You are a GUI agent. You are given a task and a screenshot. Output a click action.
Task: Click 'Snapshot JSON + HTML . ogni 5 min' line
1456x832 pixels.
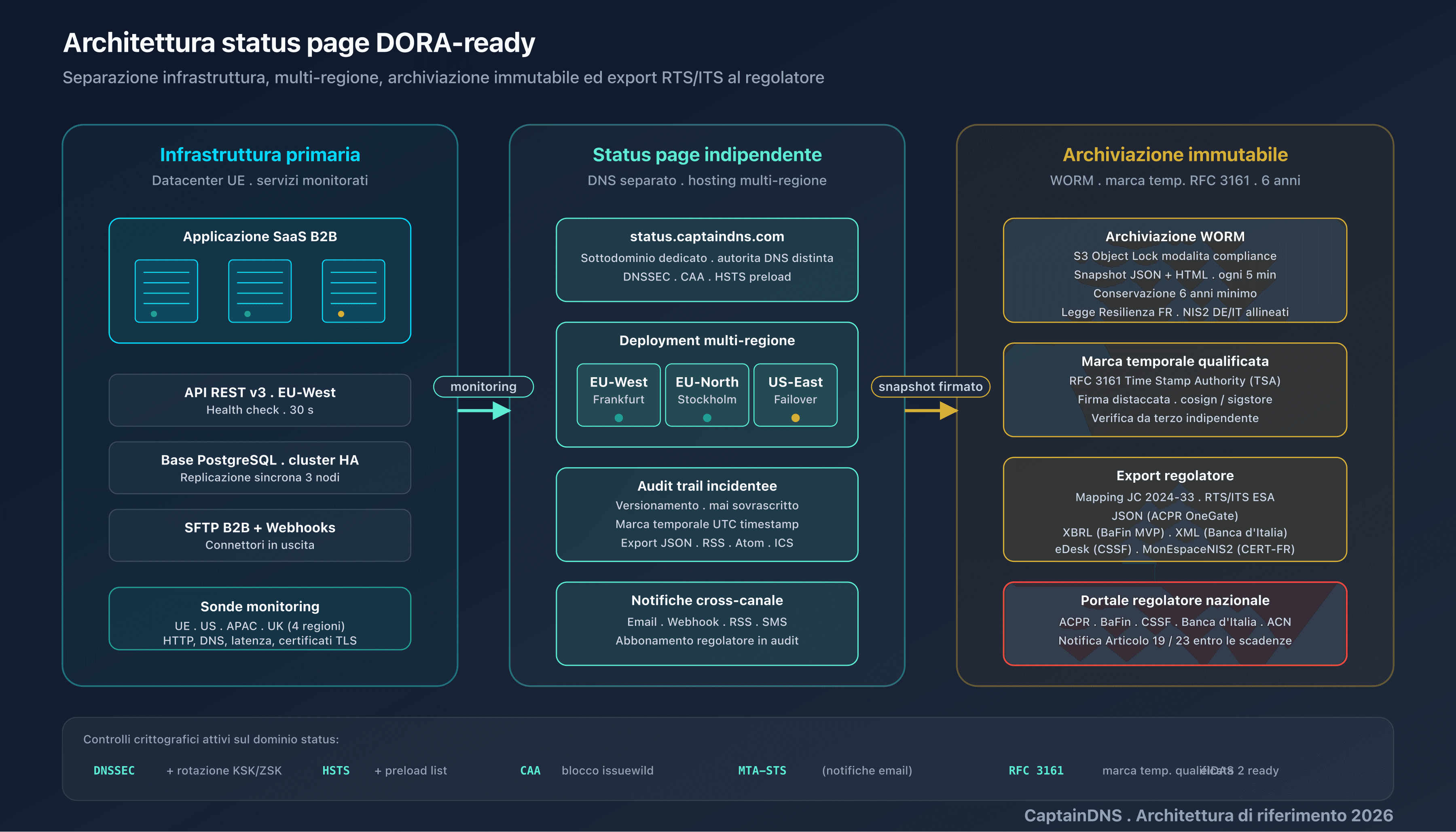[x=1175, y=275]
